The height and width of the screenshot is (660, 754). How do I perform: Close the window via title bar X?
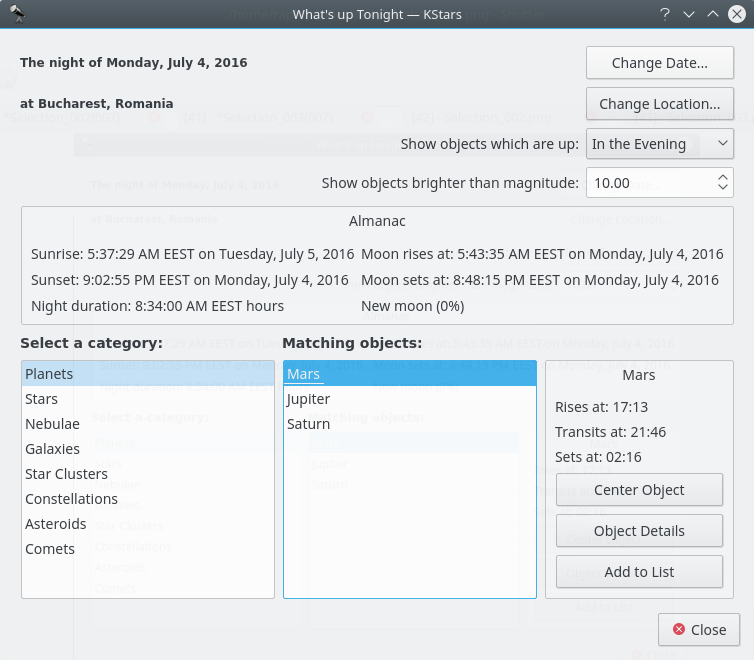(738, 14)
